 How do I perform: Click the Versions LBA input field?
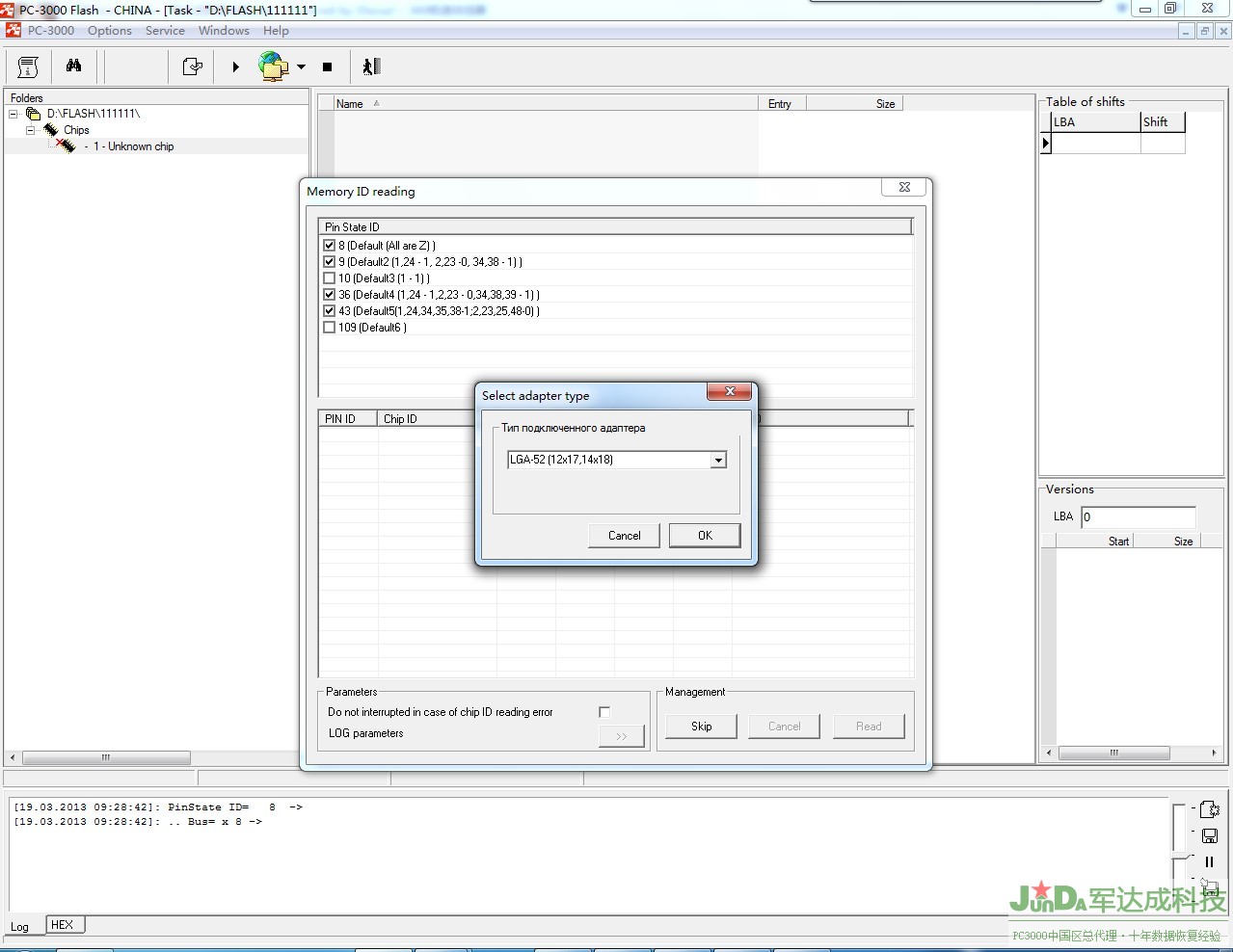tap(1138, 517)
